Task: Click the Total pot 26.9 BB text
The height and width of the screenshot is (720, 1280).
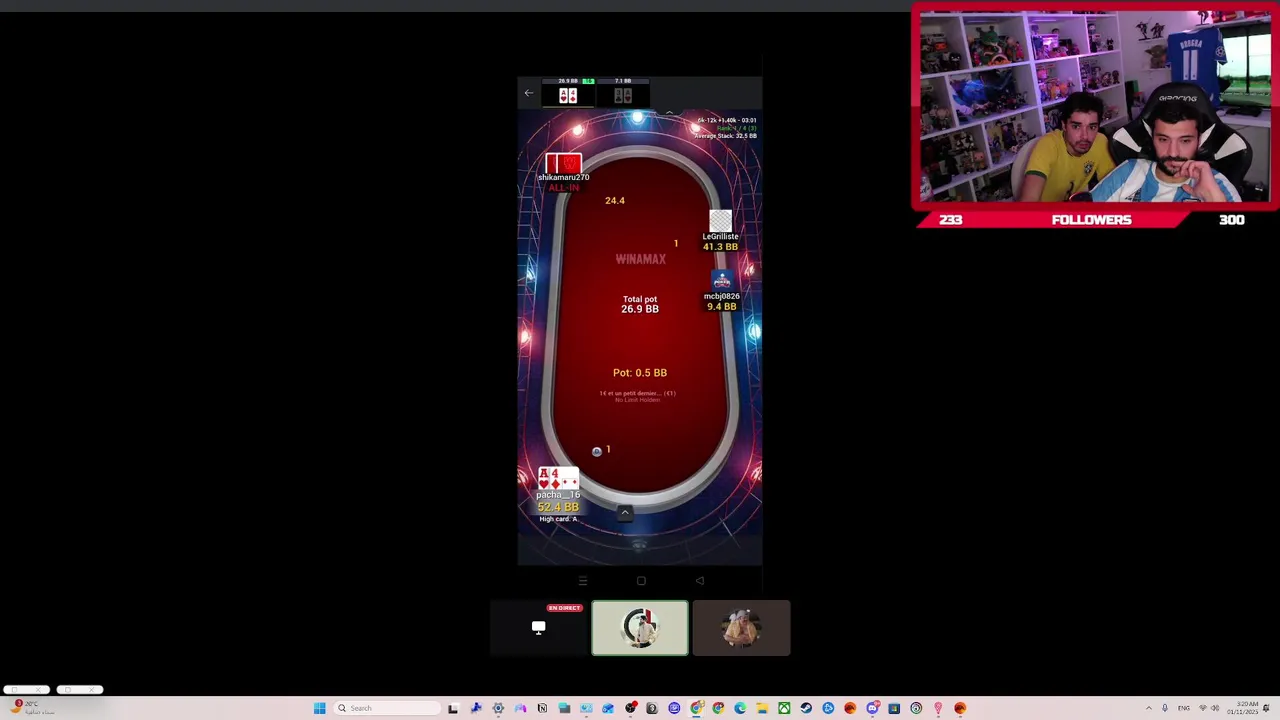Action: pos(640,304)
